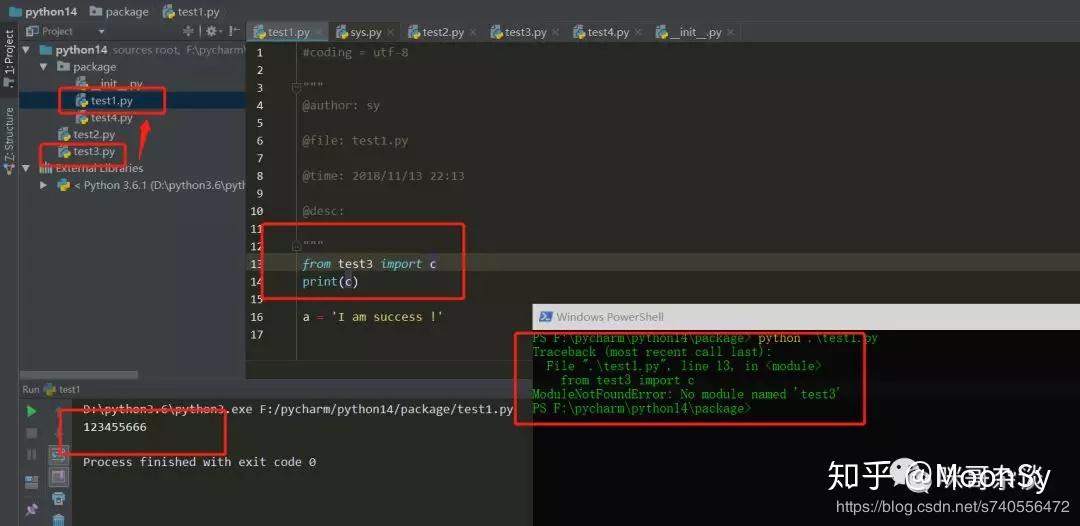Select test2.py in the project tree
1080x526 pixels.
click(x=94, y=134)
